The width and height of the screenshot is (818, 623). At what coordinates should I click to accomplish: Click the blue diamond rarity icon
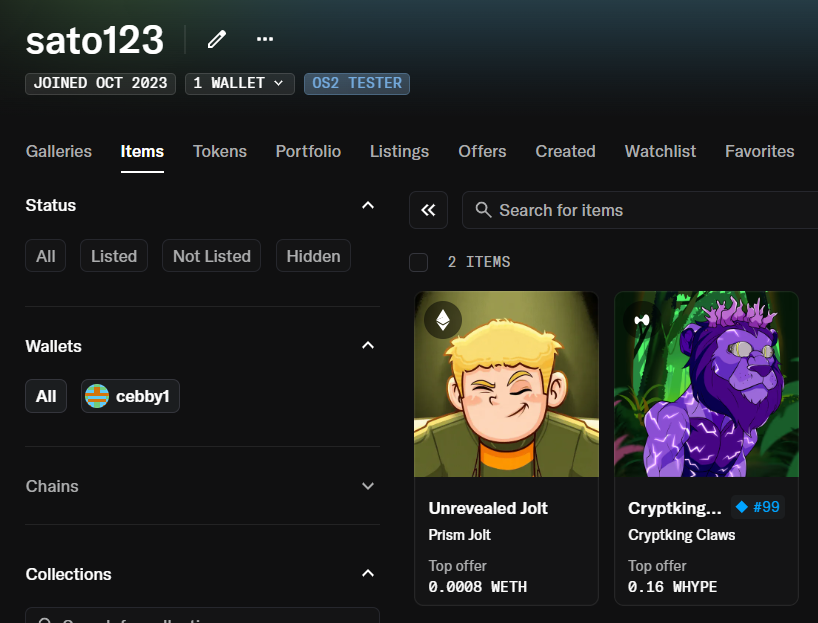(741, 506)
